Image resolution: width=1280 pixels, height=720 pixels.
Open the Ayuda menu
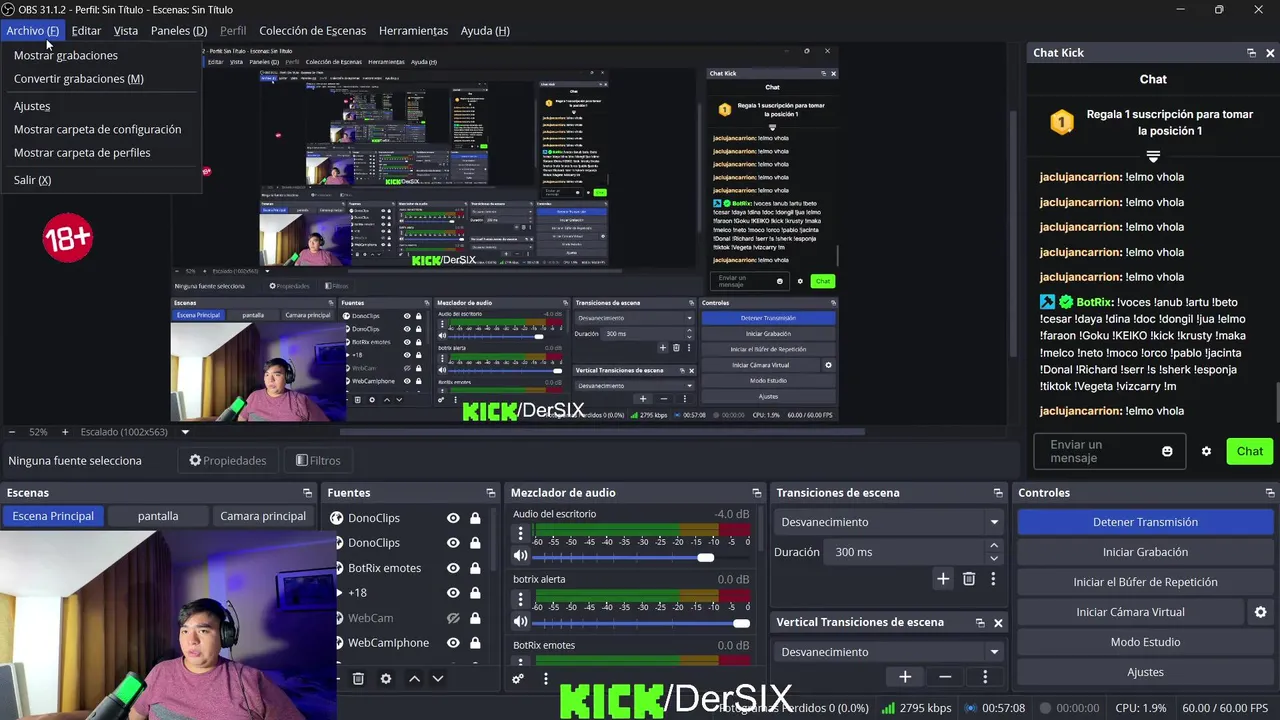point(485,30)
